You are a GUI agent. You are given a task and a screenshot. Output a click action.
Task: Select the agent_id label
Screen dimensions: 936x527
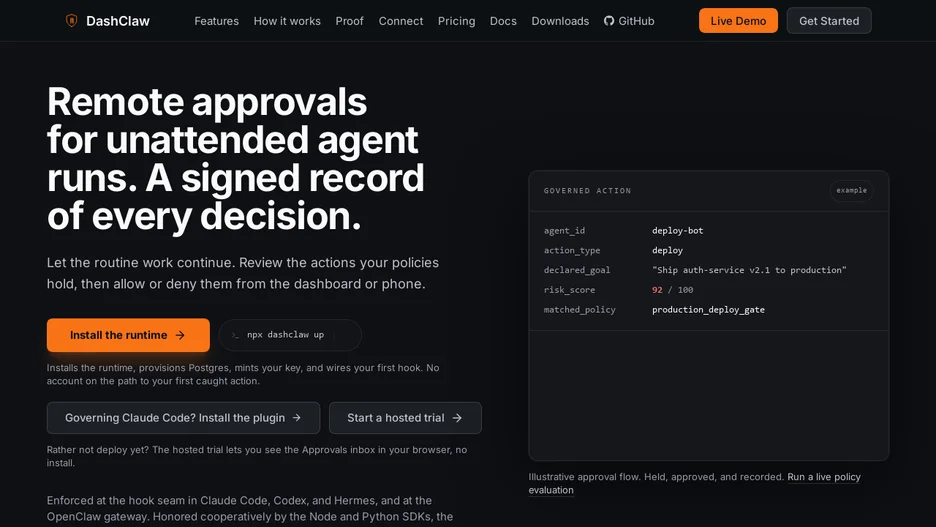click(x=564, y=230)
